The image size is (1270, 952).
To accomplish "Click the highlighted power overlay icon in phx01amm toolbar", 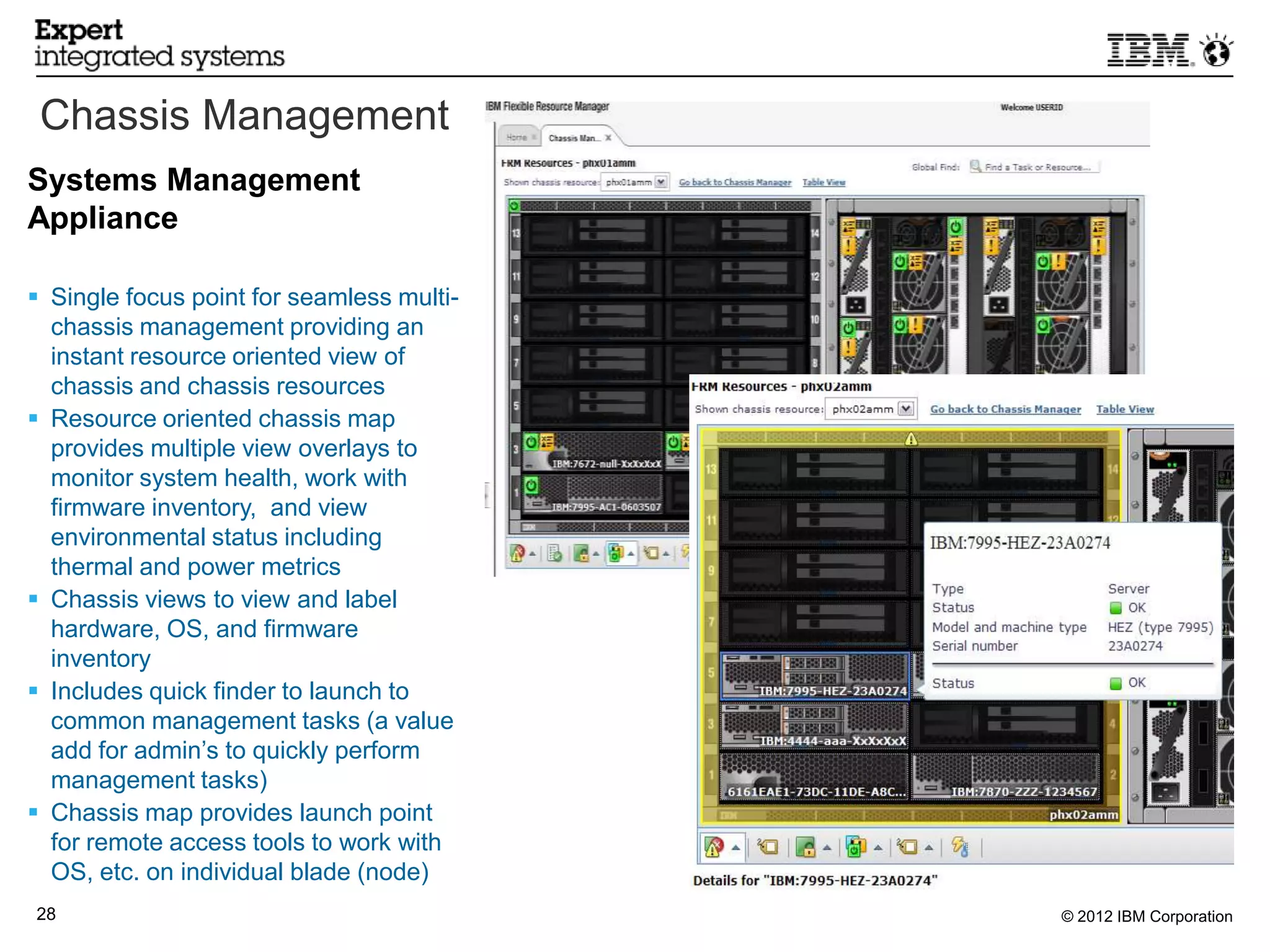I will 616,552.
